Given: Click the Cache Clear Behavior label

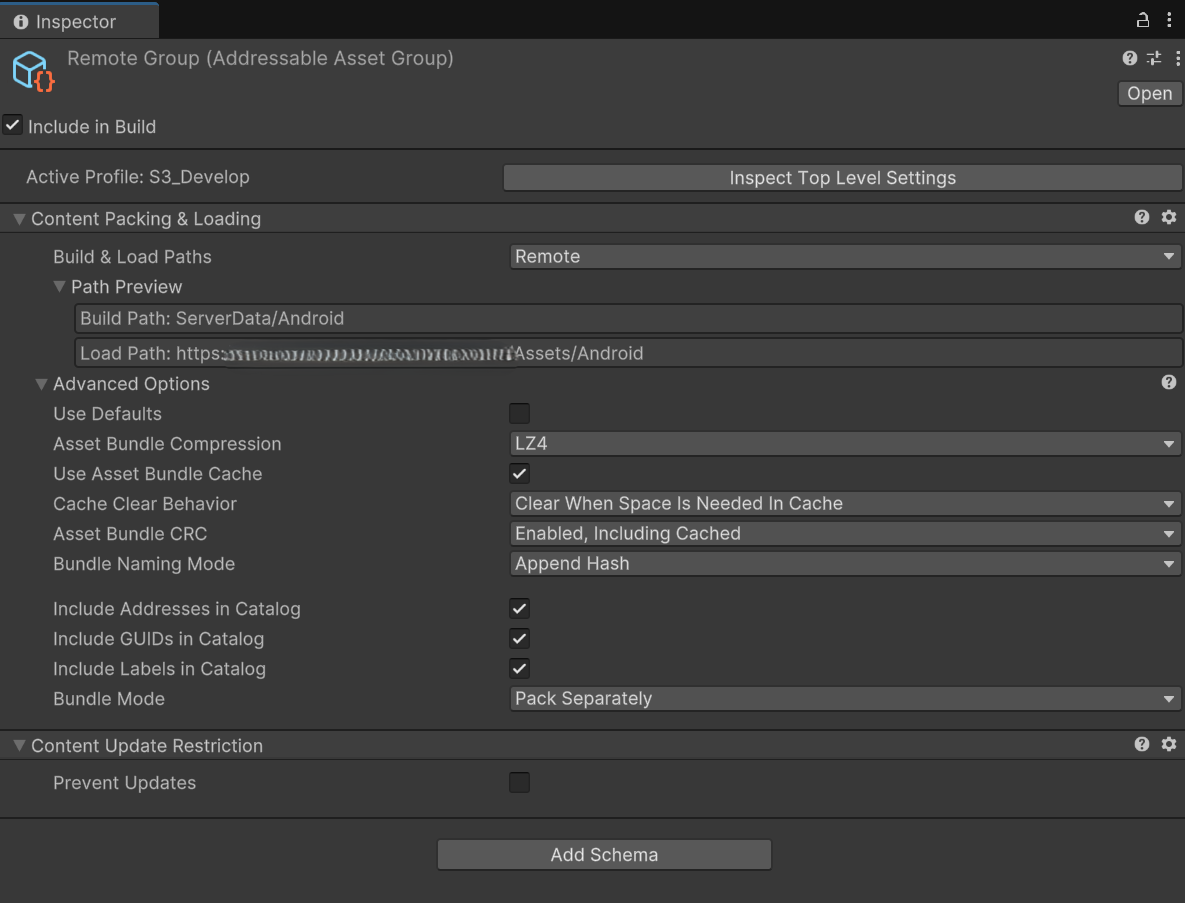Looking at the screenshot, I should [145, 503].
